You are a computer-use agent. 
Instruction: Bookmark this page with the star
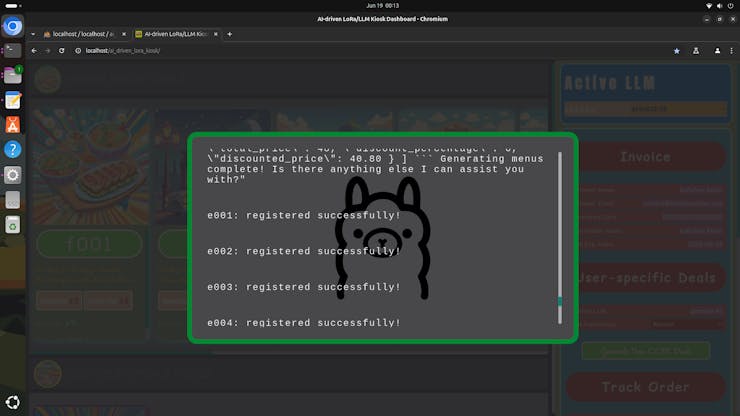tap(677, 51)
